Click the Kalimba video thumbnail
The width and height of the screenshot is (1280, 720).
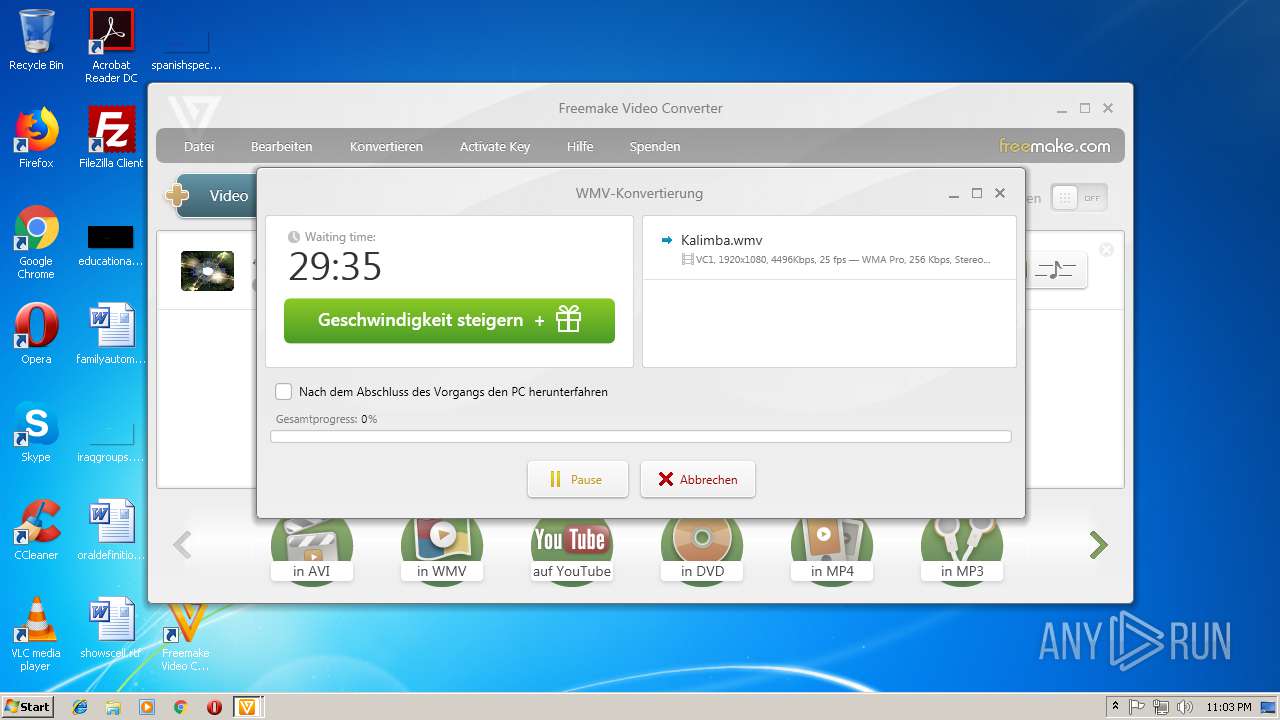coord(207,271)
